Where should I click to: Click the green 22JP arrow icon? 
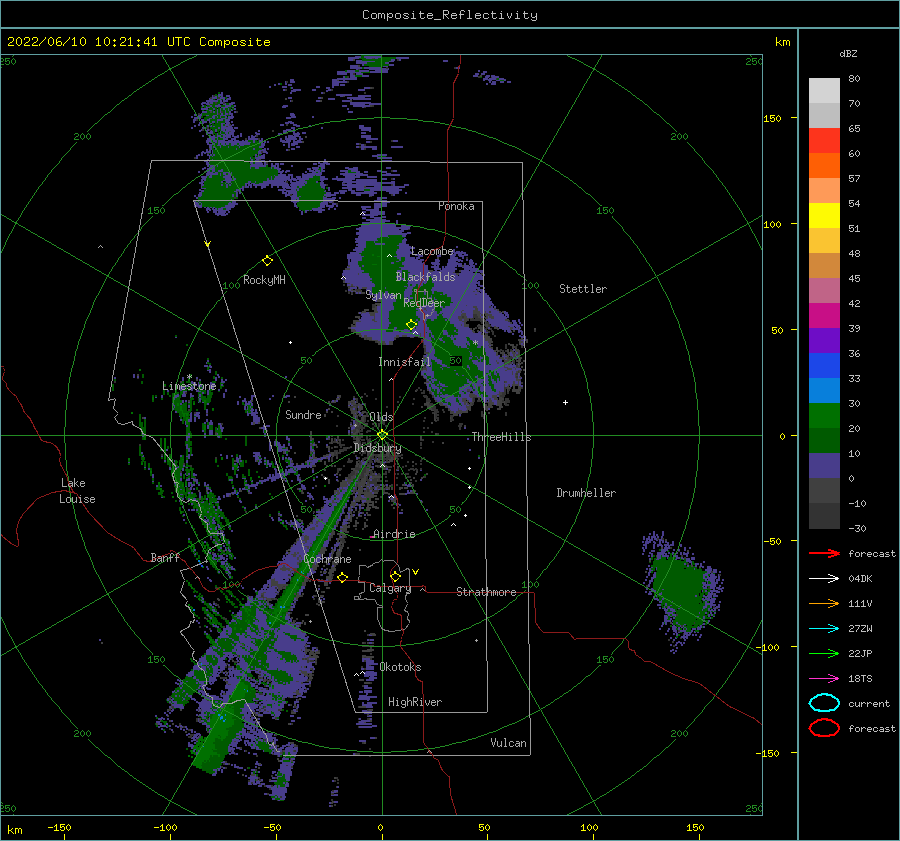(x=824, y=653)
